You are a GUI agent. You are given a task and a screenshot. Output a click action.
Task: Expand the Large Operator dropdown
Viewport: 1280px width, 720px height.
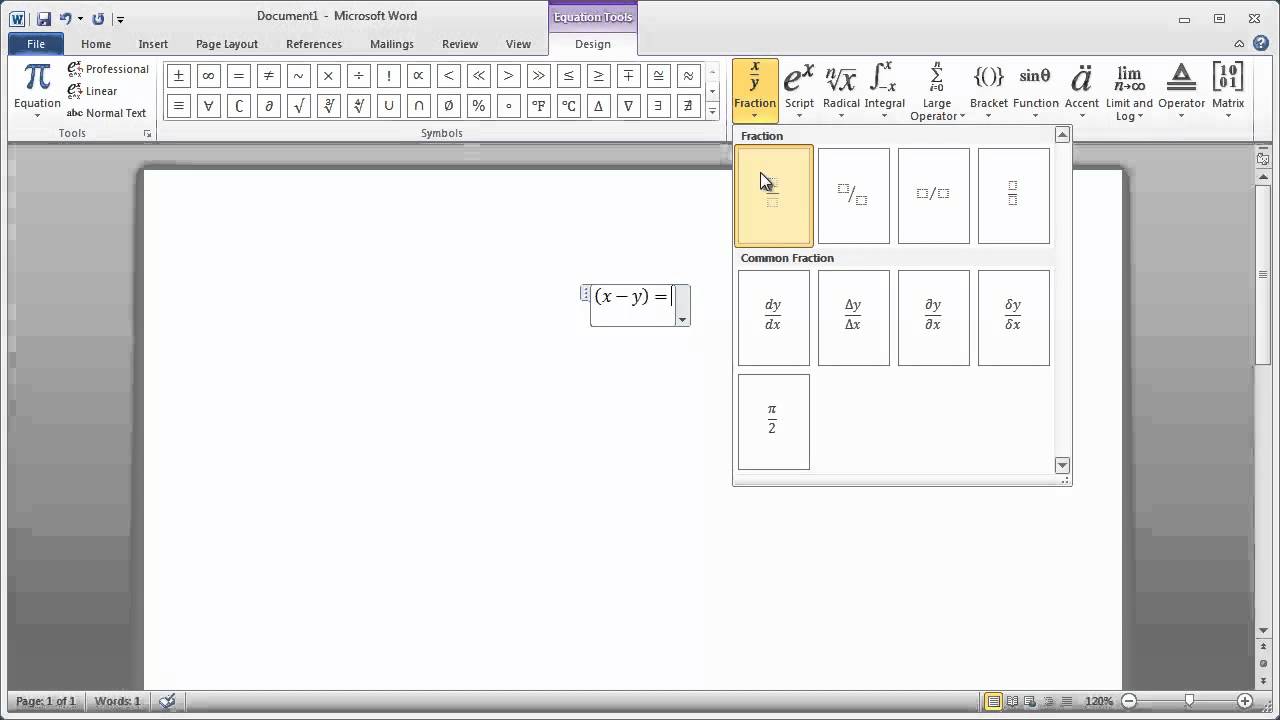click(937, 91)
